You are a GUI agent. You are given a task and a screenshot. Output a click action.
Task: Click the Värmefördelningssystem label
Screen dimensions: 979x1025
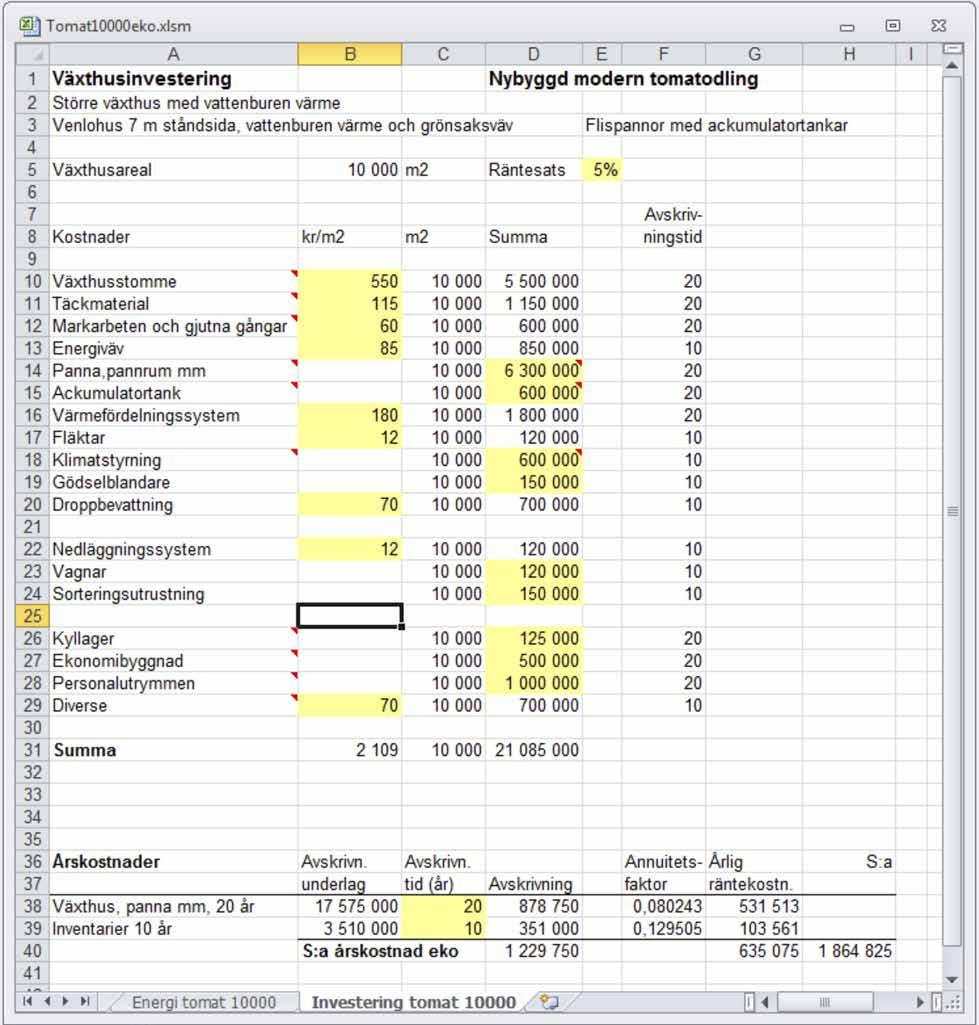click(146, 416)
